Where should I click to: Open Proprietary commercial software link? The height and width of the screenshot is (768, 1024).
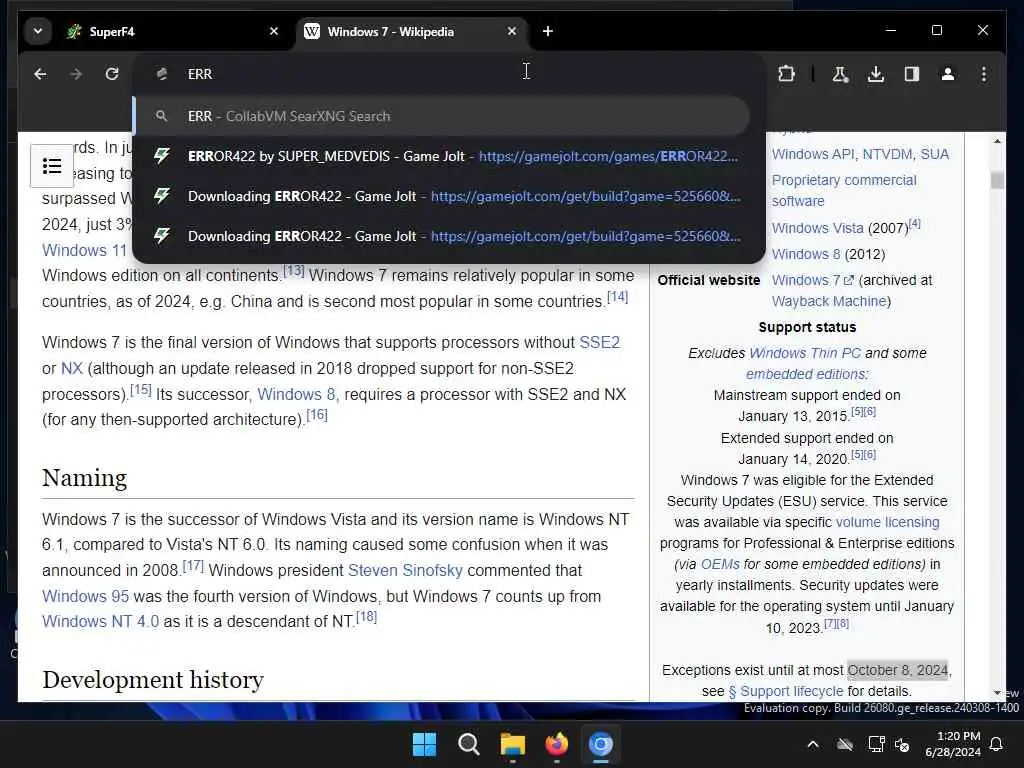coord(844,191)
